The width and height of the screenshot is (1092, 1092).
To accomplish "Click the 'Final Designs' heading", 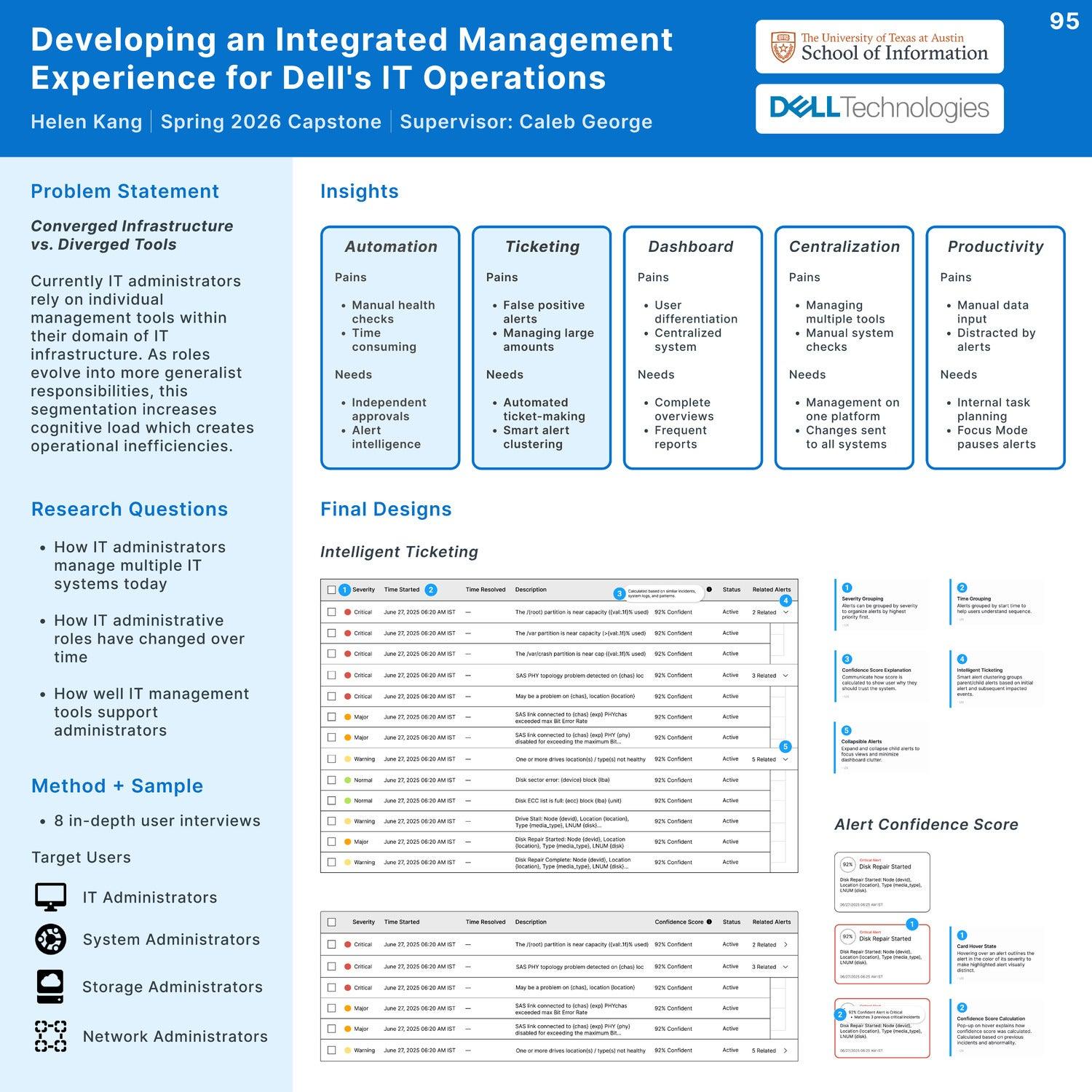I will click(386, 510).
